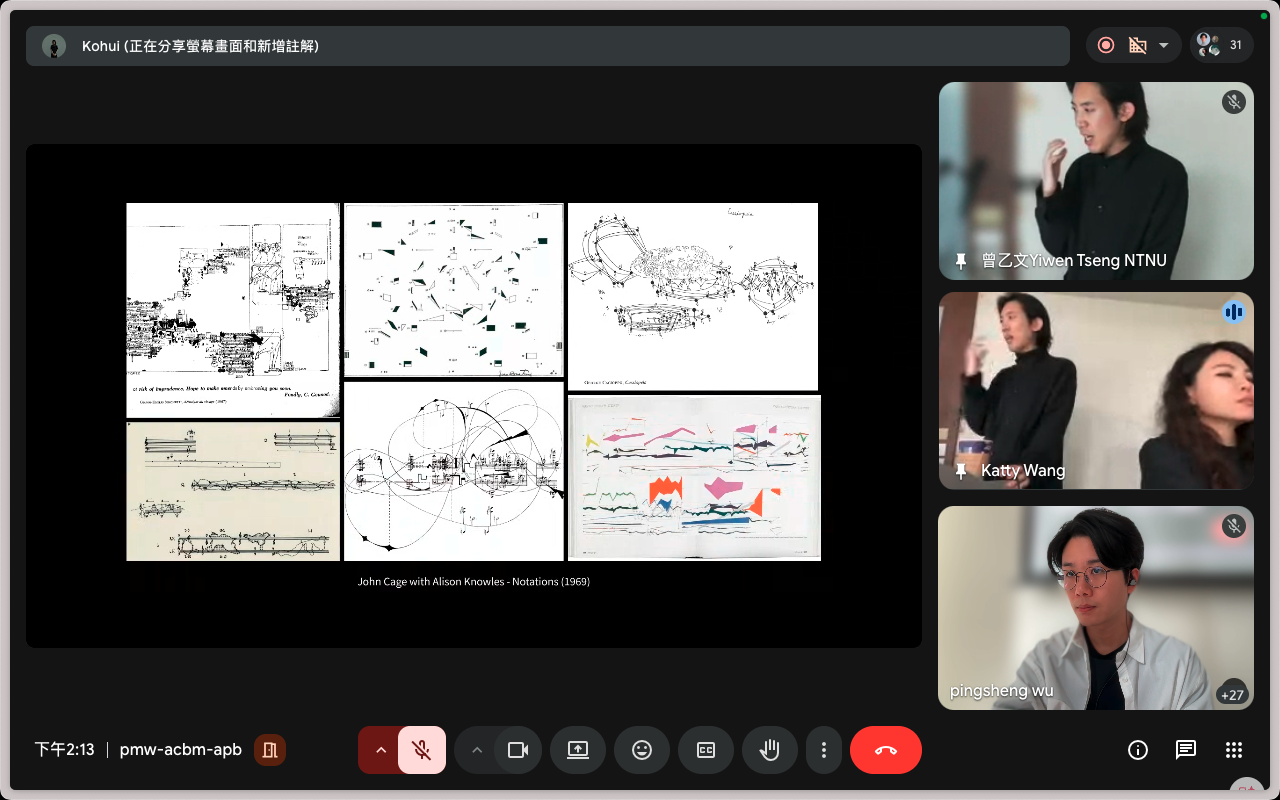
Task: Click the audio indicator on Katty Wang's tile
Action: click(x=1234, y=312)
